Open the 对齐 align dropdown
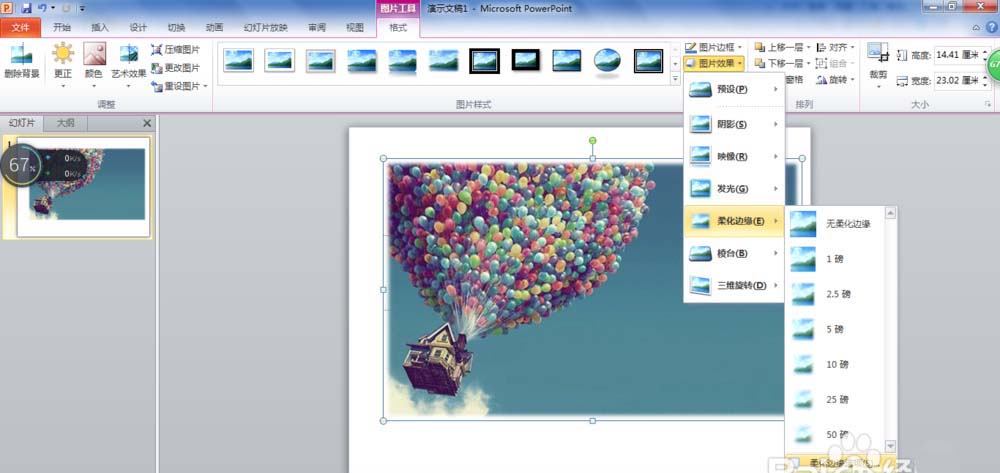This screenshot has height=473, width=1000. (x=835, y=47)
